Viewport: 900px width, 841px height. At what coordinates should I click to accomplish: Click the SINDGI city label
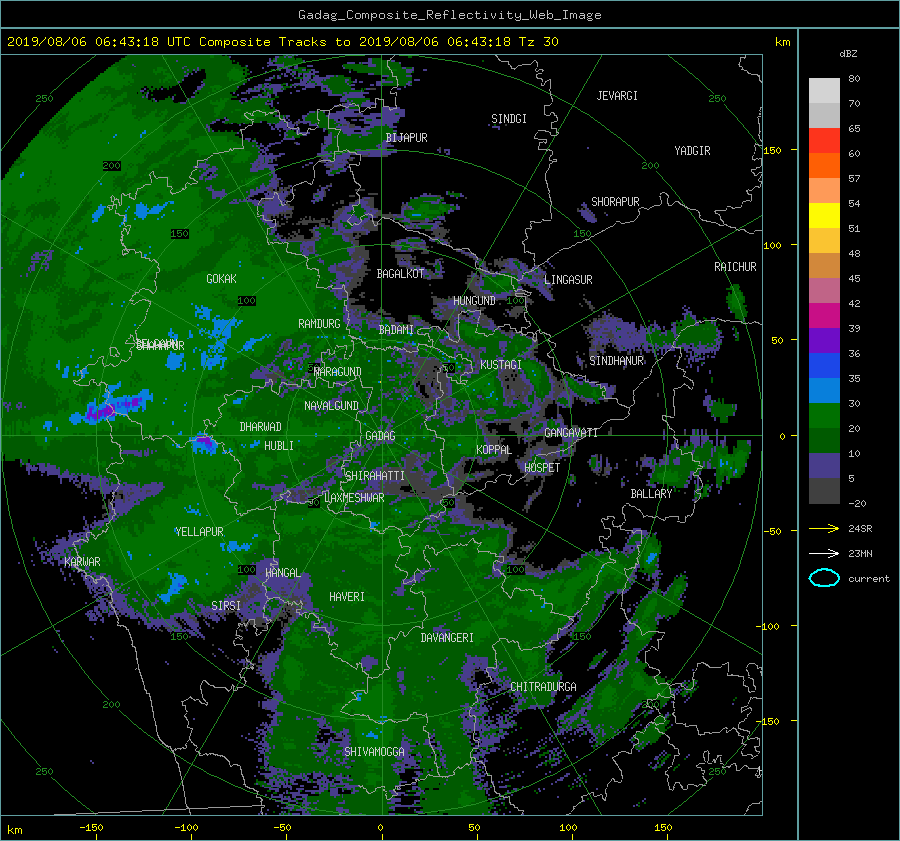coord(509,119)
